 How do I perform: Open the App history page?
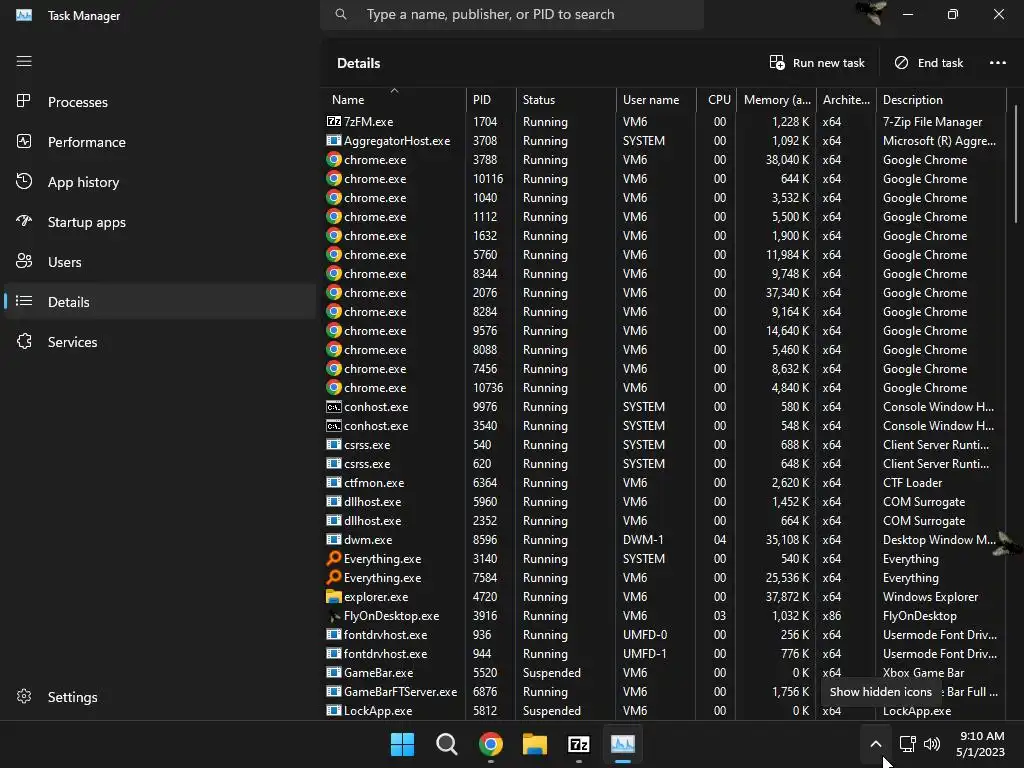click(x=160, y=182)
